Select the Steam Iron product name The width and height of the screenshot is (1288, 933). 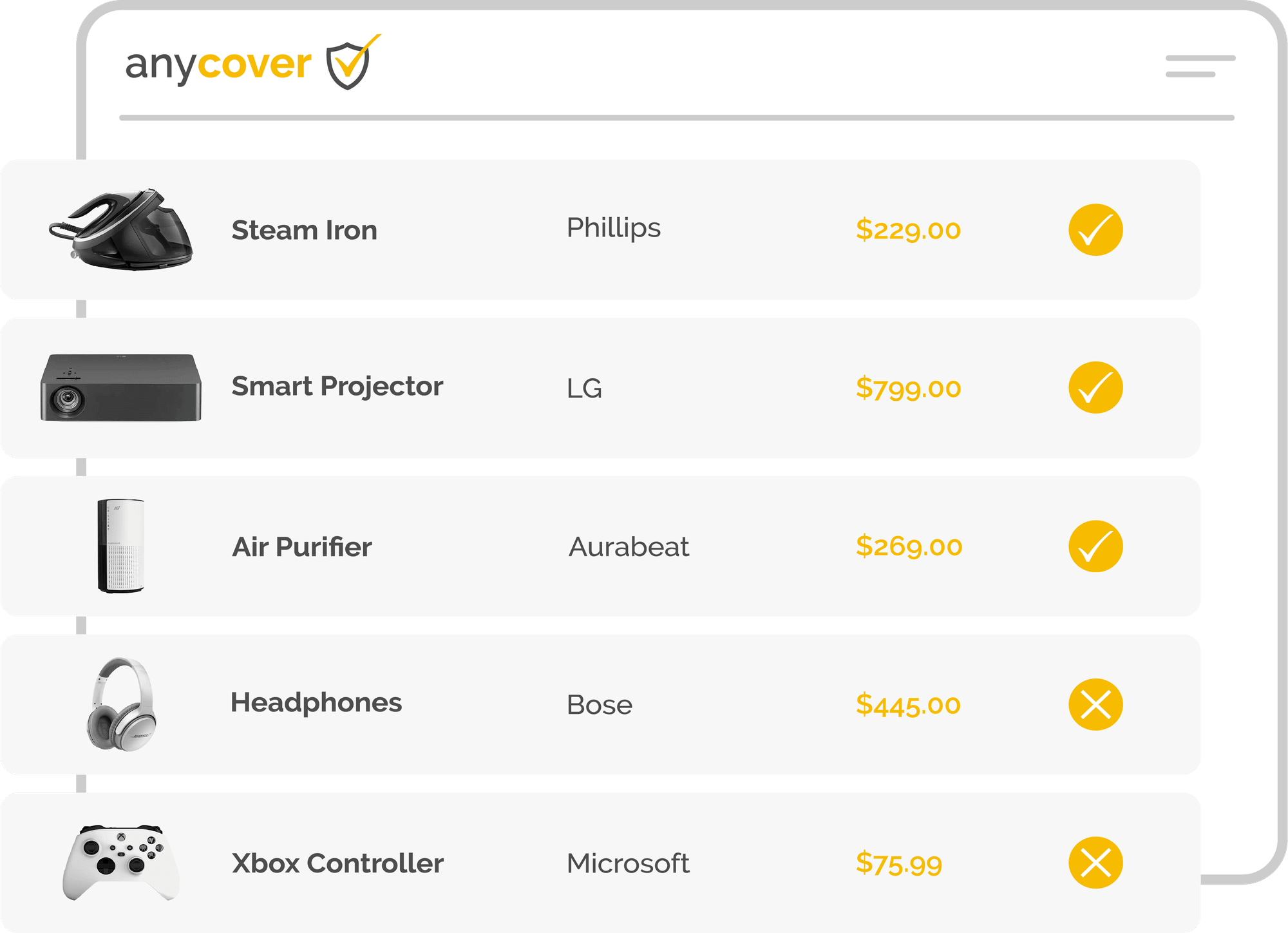point(305,229)
